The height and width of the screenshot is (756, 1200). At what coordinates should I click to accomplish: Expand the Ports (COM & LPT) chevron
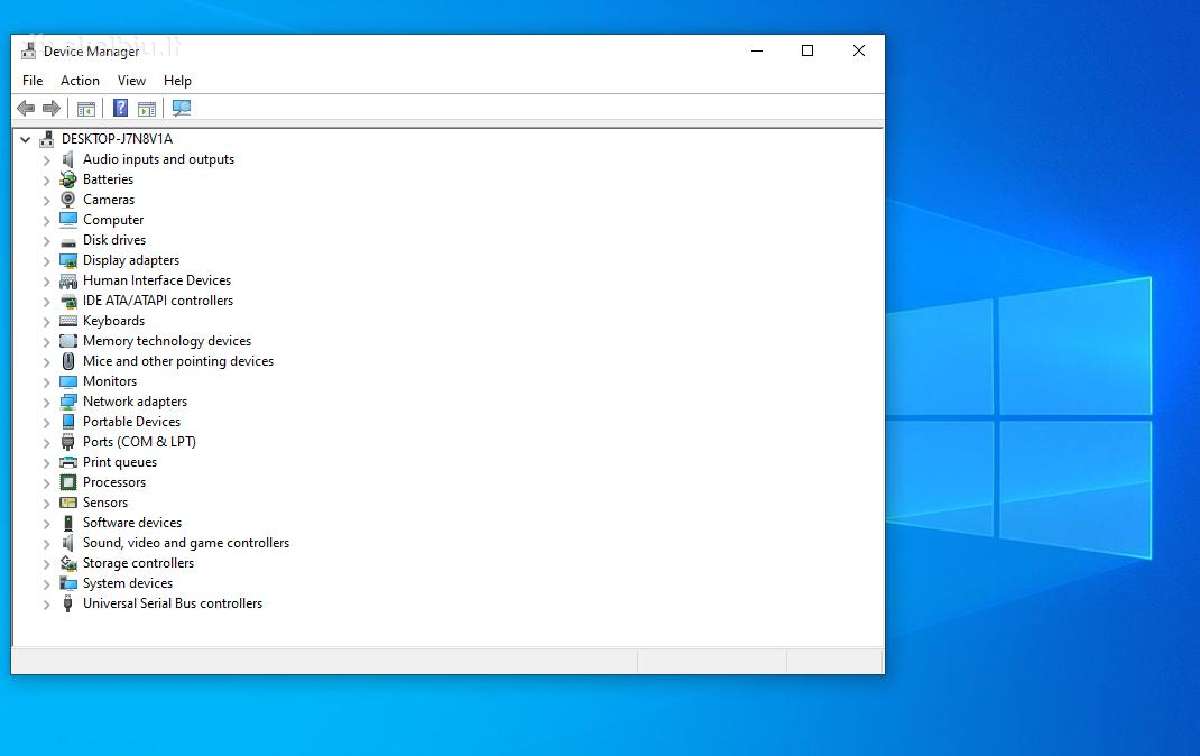[x=46, y=442]
